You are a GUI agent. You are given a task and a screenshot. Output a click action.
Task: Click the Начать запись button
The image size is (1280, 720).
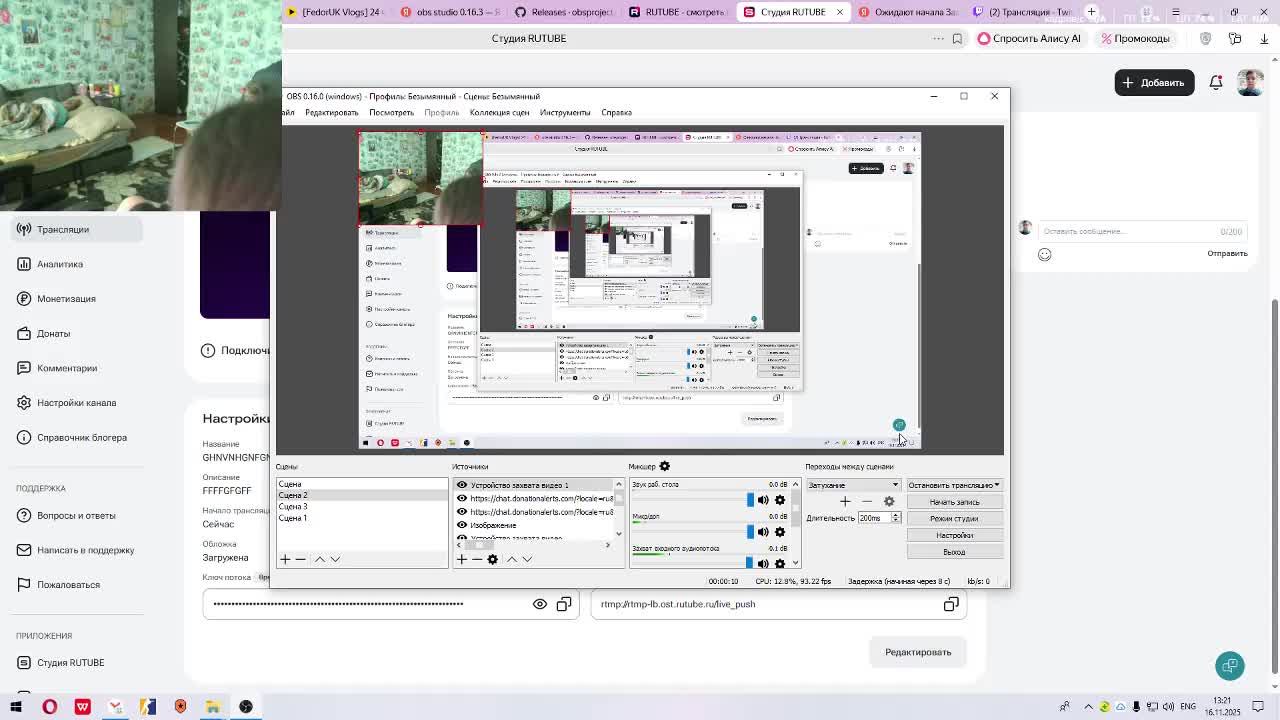pyautogui.click(x=954, y=502)
